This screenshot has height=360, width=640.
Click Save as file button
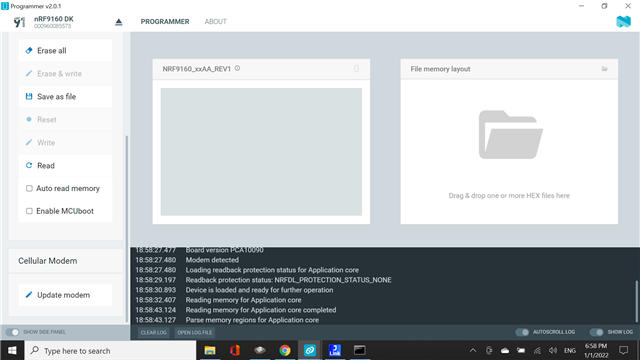pos(65,96)
